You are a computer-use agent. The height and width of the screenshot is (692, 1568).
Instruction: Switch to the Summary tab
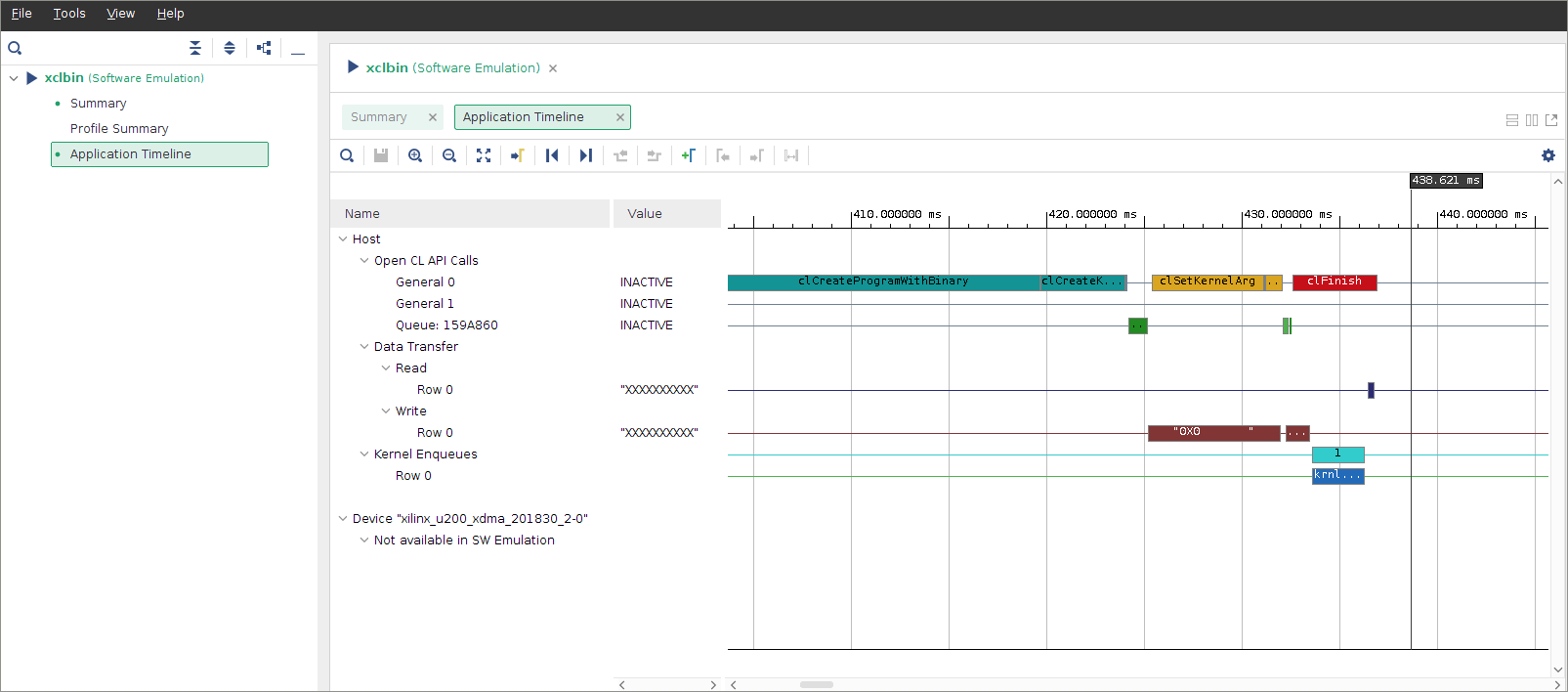379,117
